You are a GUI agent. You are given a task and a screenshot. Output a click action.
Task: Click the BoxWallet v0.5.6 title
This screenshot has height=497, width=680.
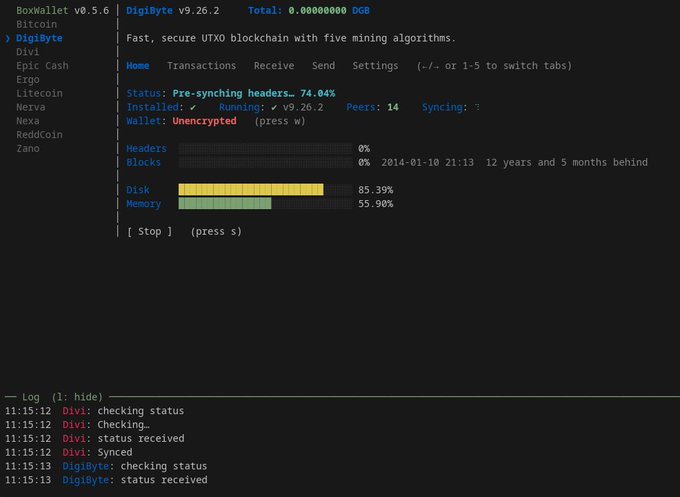[x=62, y=10]
